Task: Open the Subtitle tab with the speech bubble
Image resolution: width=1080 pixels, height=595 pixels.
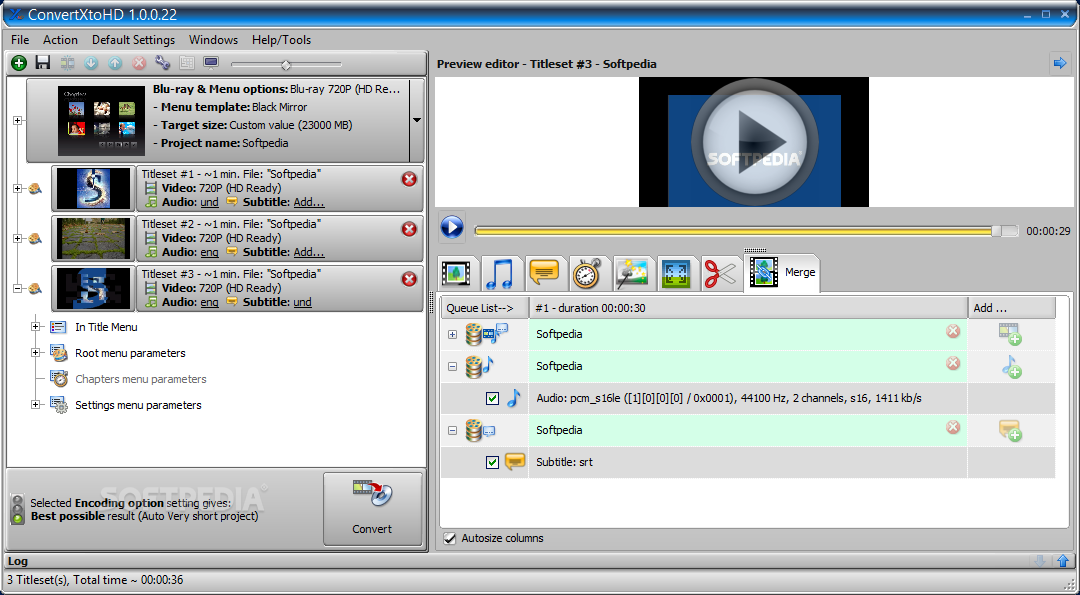Action: coord(545,273)
